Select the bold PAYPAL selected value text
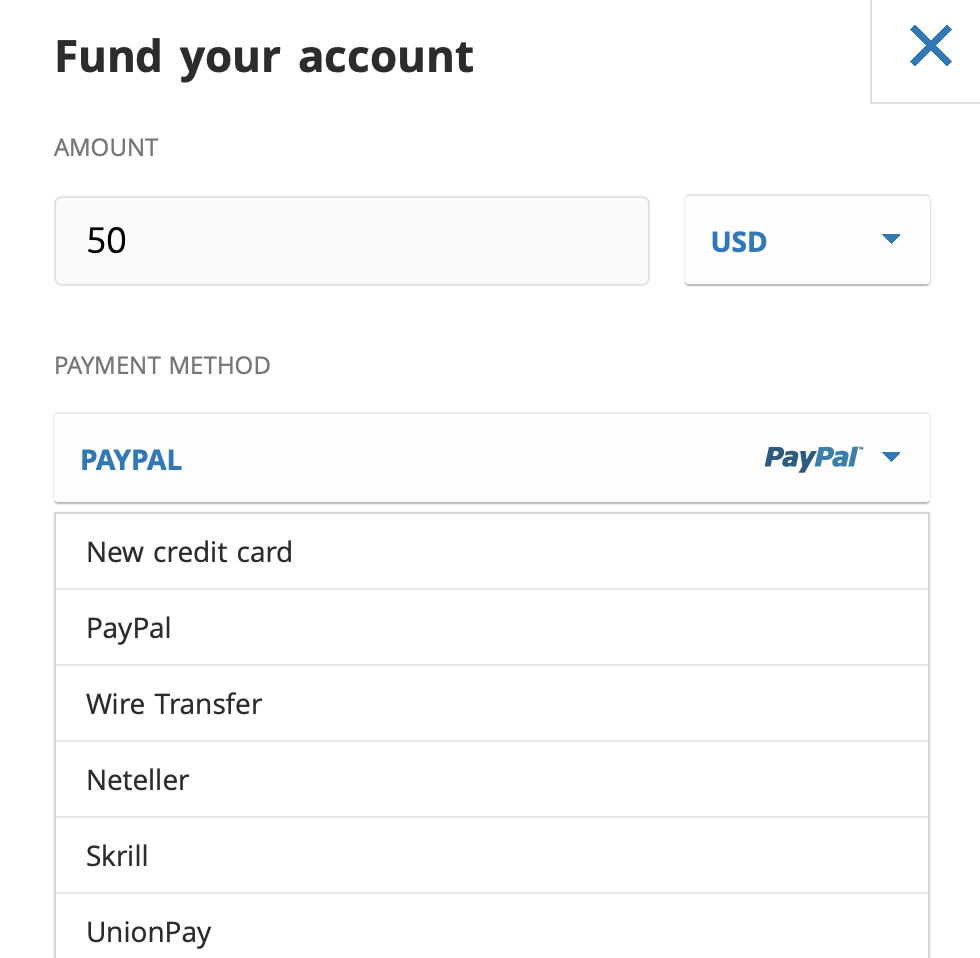The image size is (980, 958). click(x=131, y=460)
